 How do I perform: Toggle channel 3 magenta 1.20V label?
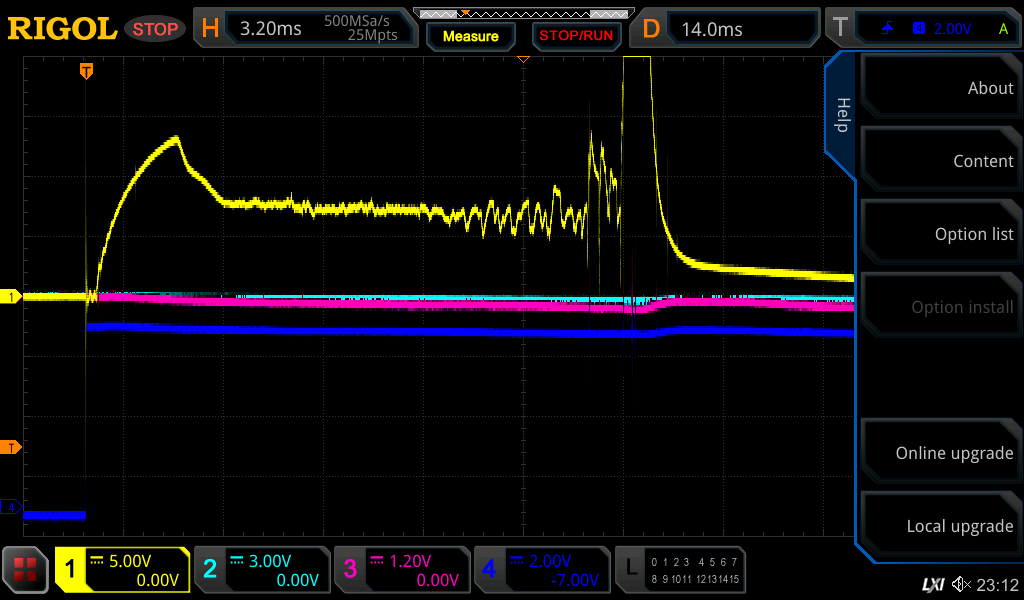401,570
